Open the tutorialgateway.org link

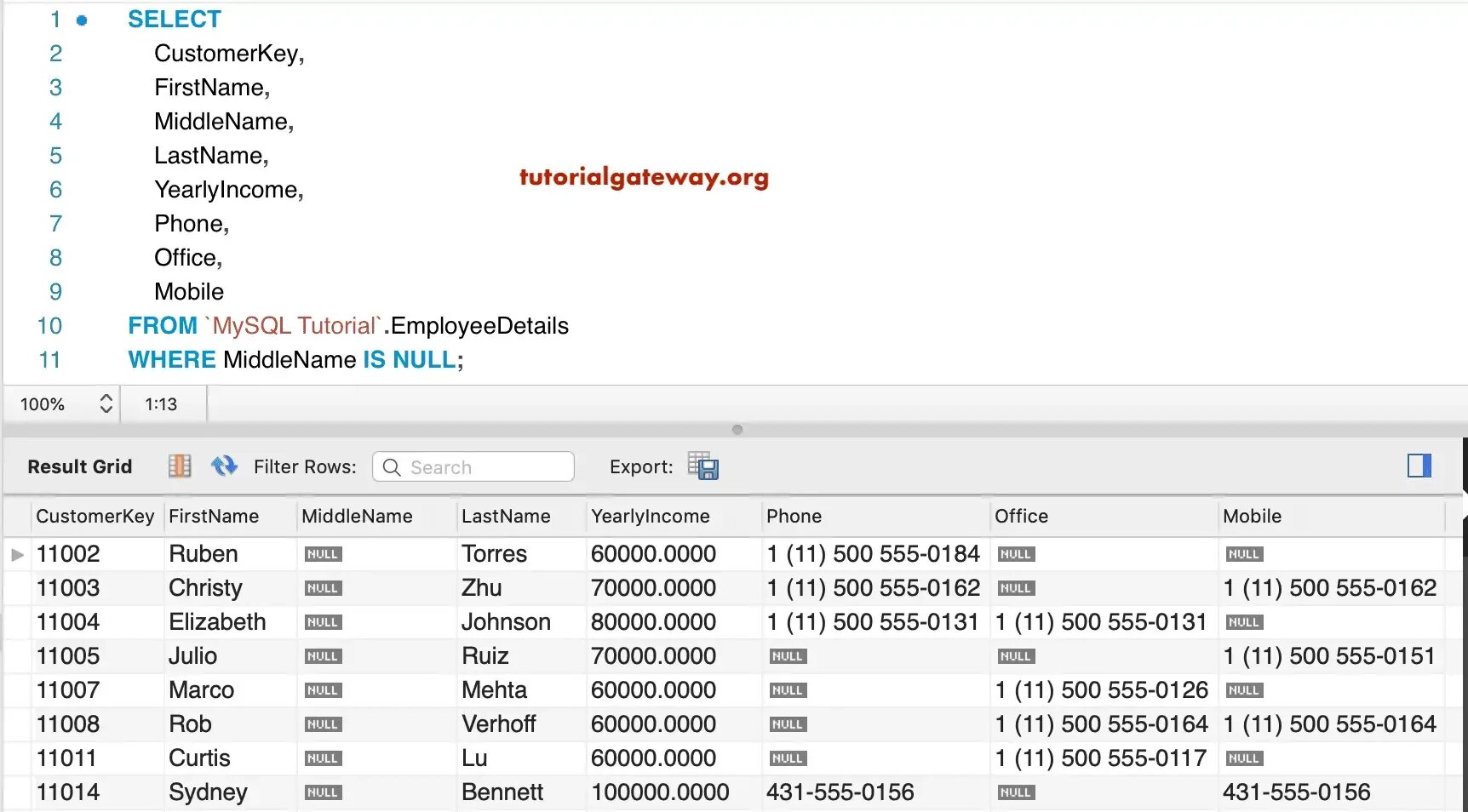point(643,178)
